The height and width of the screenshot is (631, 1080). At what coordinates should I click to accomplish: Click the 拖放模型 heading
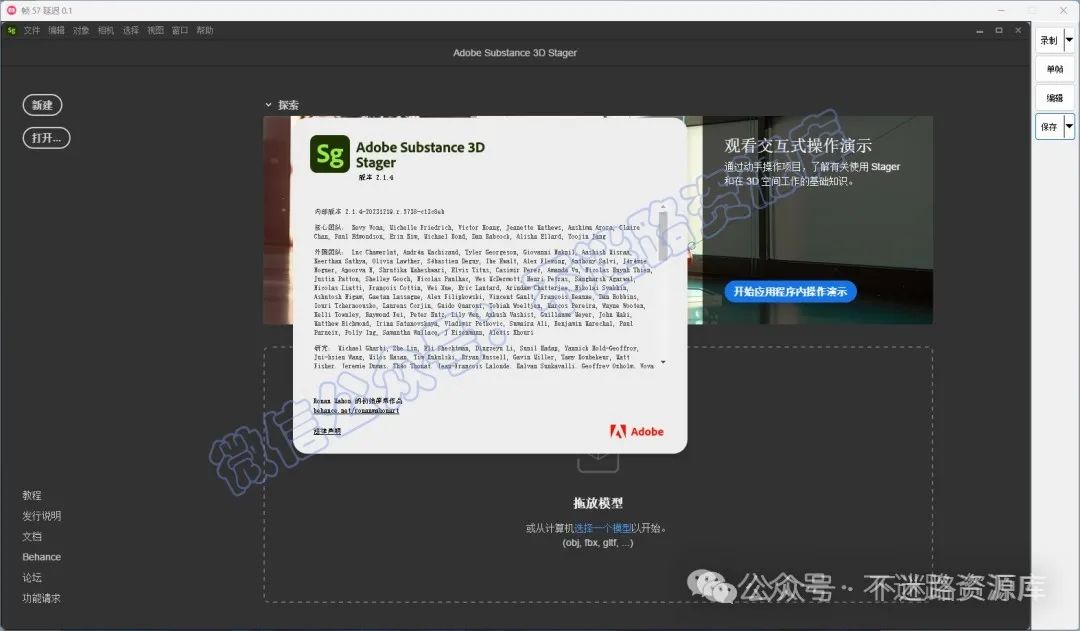click(x=598, y=503)
